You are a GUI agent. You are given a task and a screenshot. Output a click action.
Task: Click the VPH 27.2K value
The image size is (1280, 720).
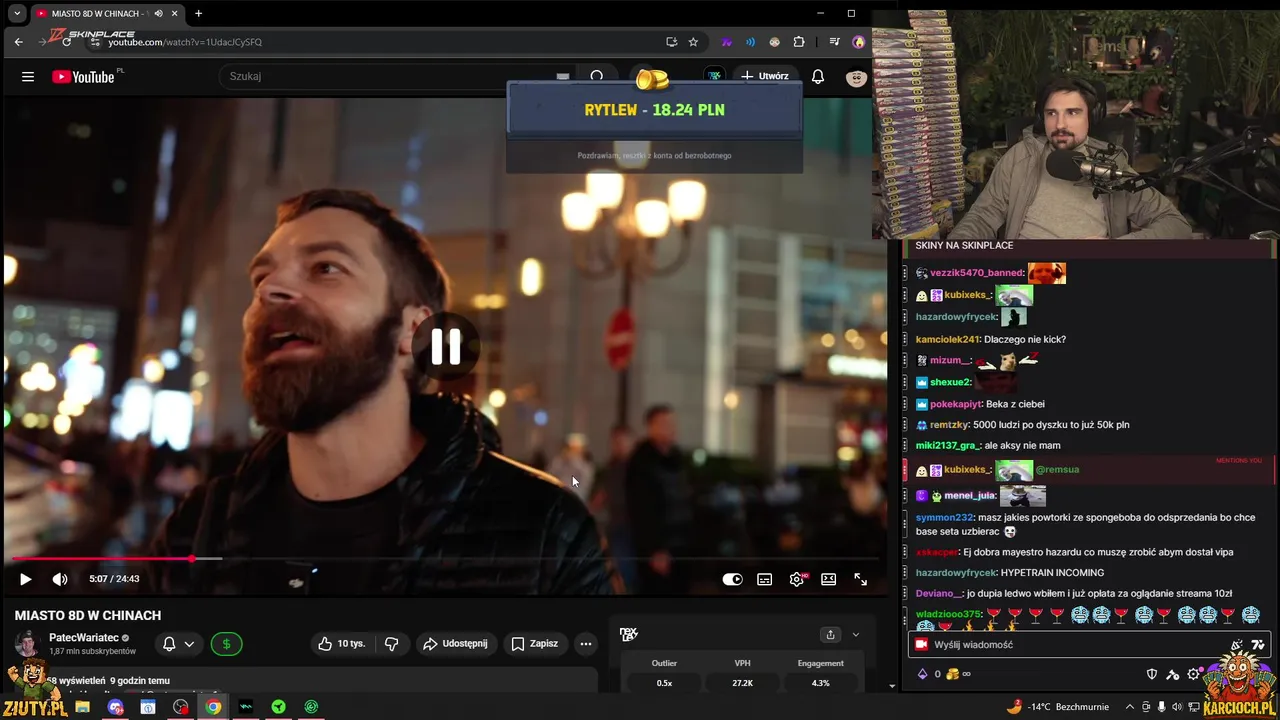[x=742, y=683]
